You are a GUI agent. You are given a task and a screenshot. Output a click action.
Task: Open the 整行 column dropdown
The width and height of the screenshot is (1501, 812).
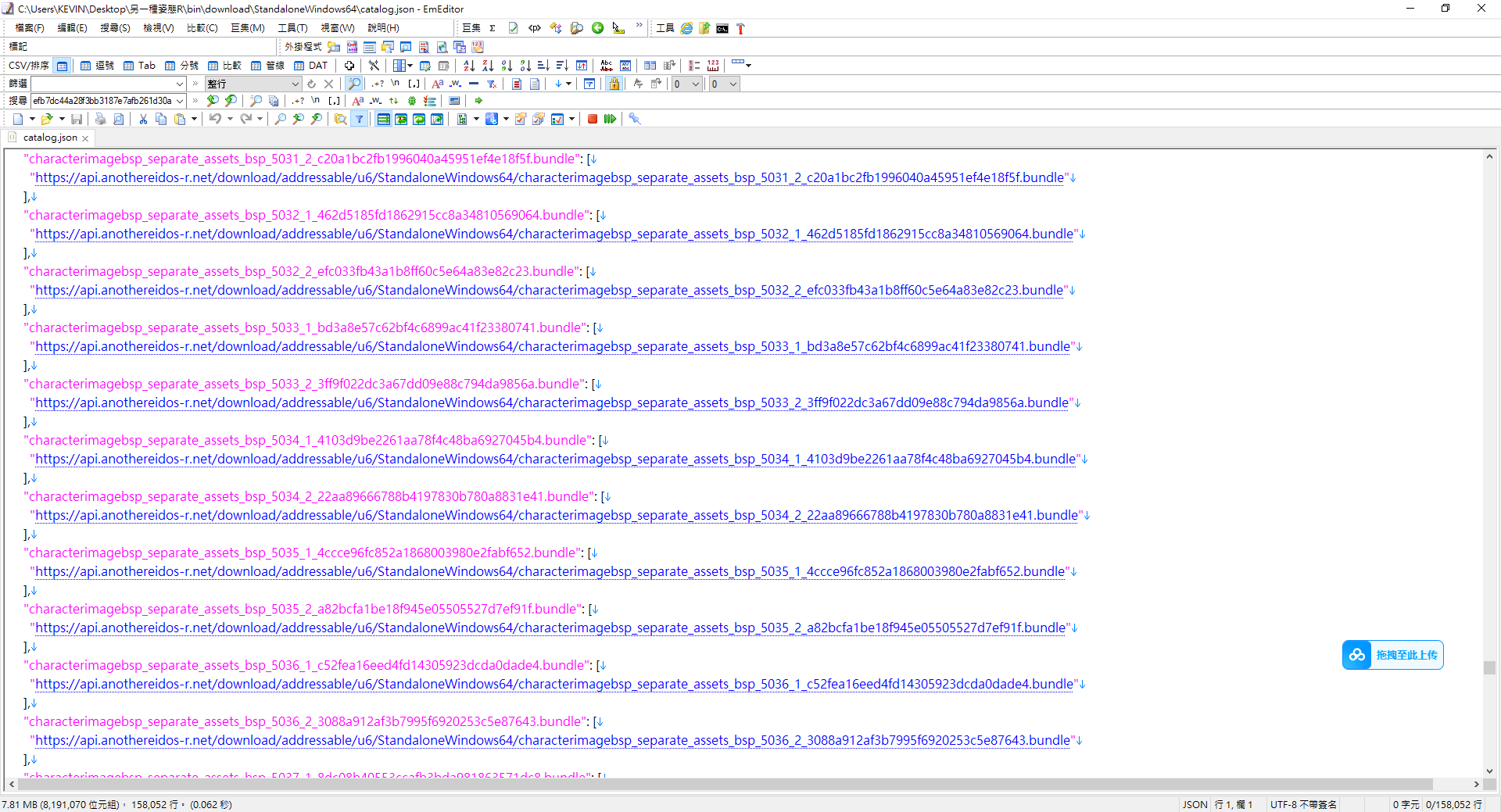pos(296,84)
